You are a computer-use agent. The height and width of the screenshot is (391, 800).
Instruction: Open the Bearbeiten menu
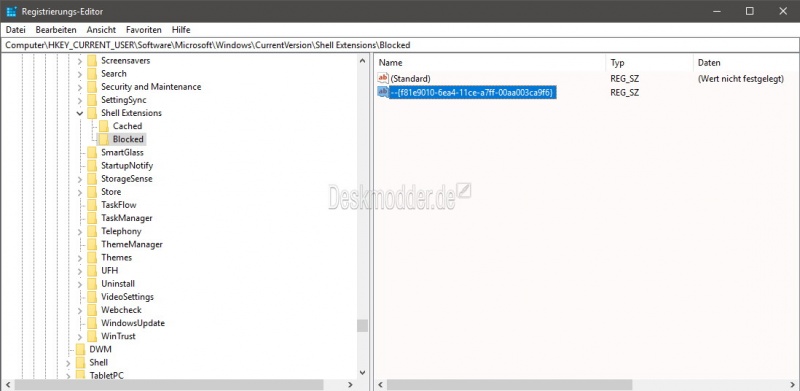56,30
